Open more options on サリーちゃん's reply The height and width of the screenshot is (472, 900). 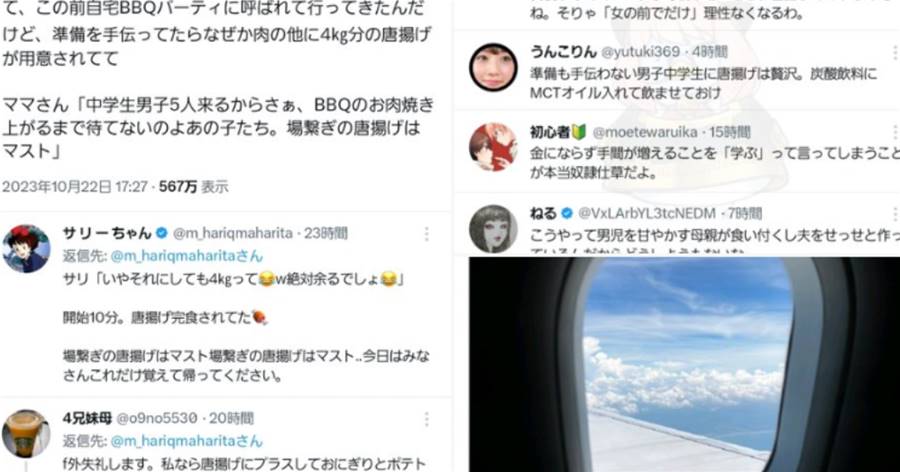coord(426,234)
